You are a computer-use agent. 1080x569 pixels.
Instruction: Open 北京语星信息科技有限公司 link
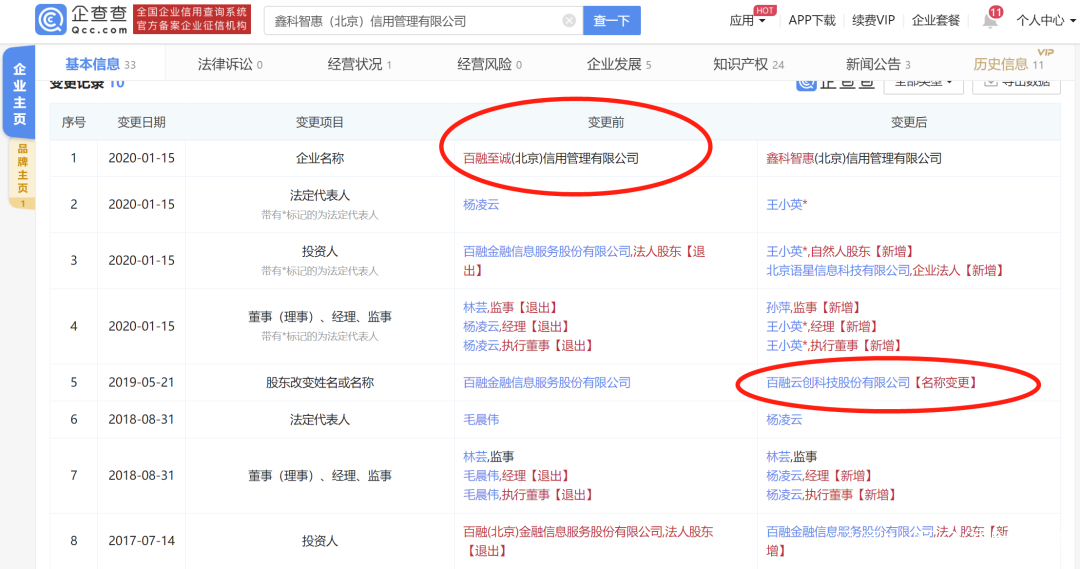point(838,271)
